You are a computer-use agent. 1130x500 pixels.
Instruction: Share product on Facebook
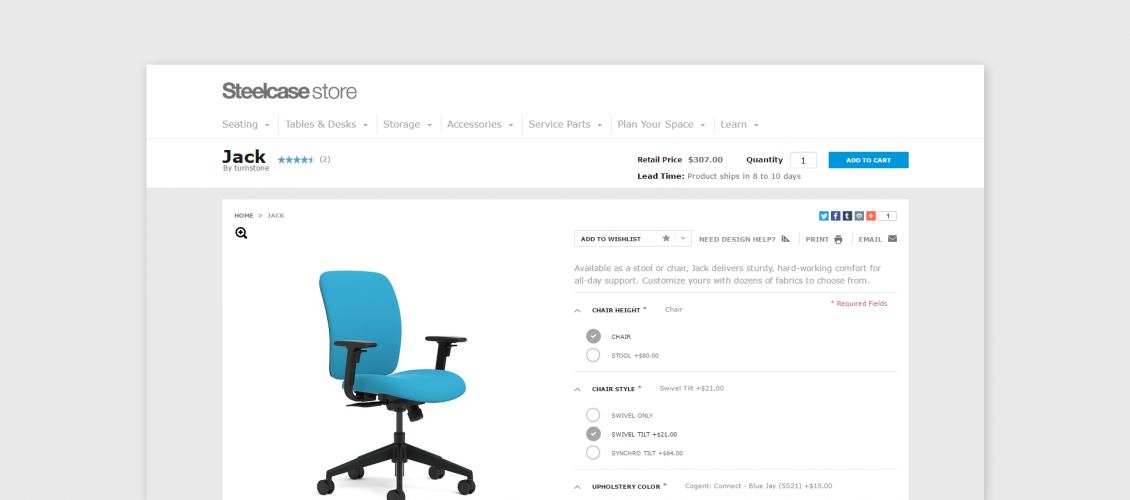835,216
